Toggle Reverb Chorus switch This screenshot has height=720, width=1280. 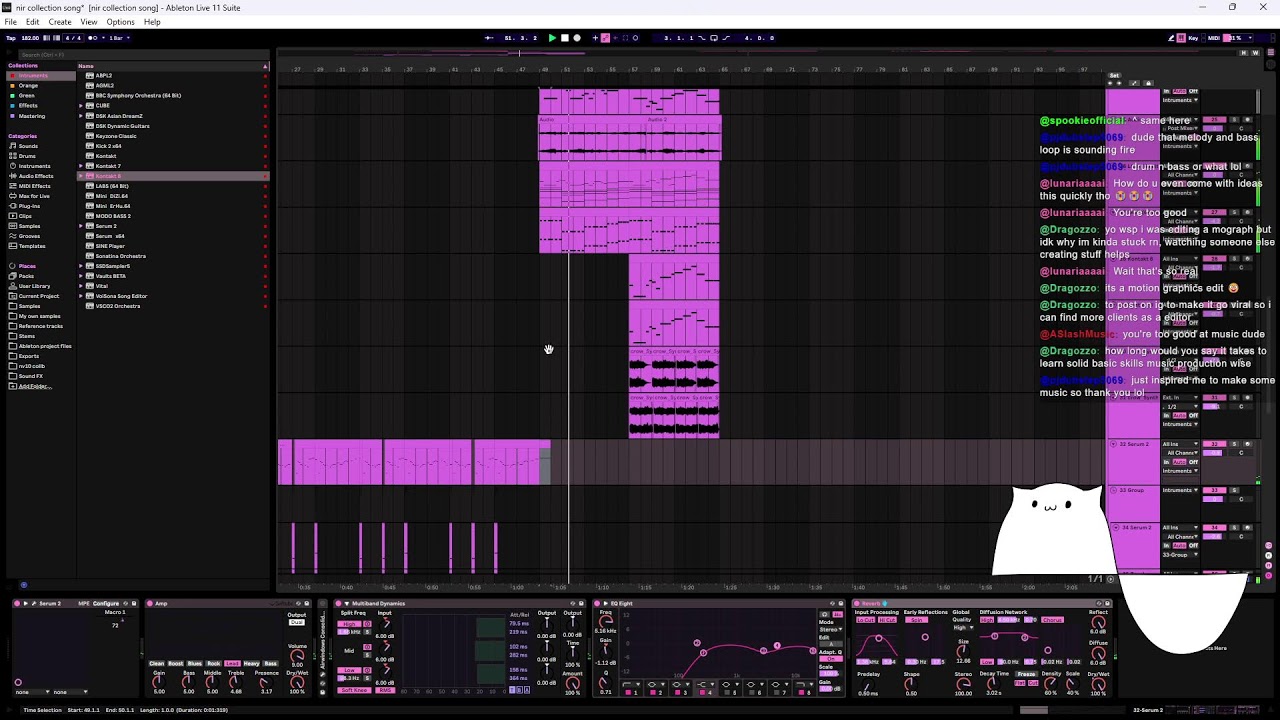(1052, 620)
